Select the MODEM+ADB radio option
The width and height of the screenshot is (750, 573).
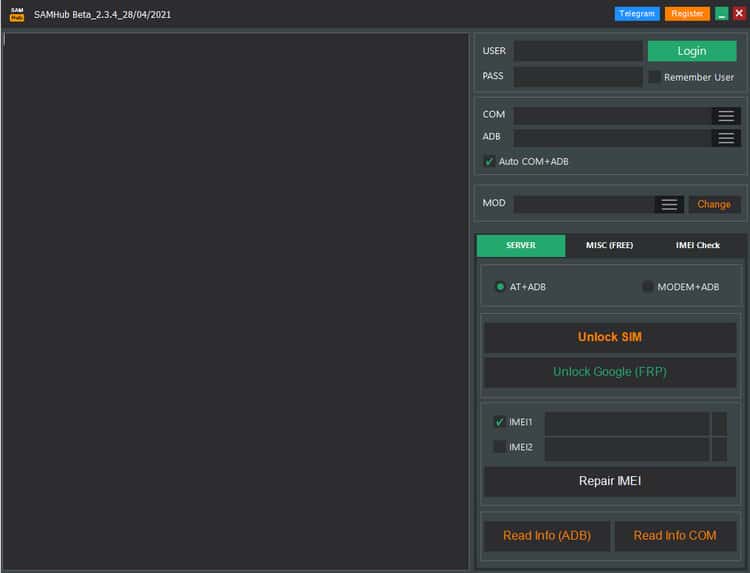pyautogui.click(x=648, y=286)
